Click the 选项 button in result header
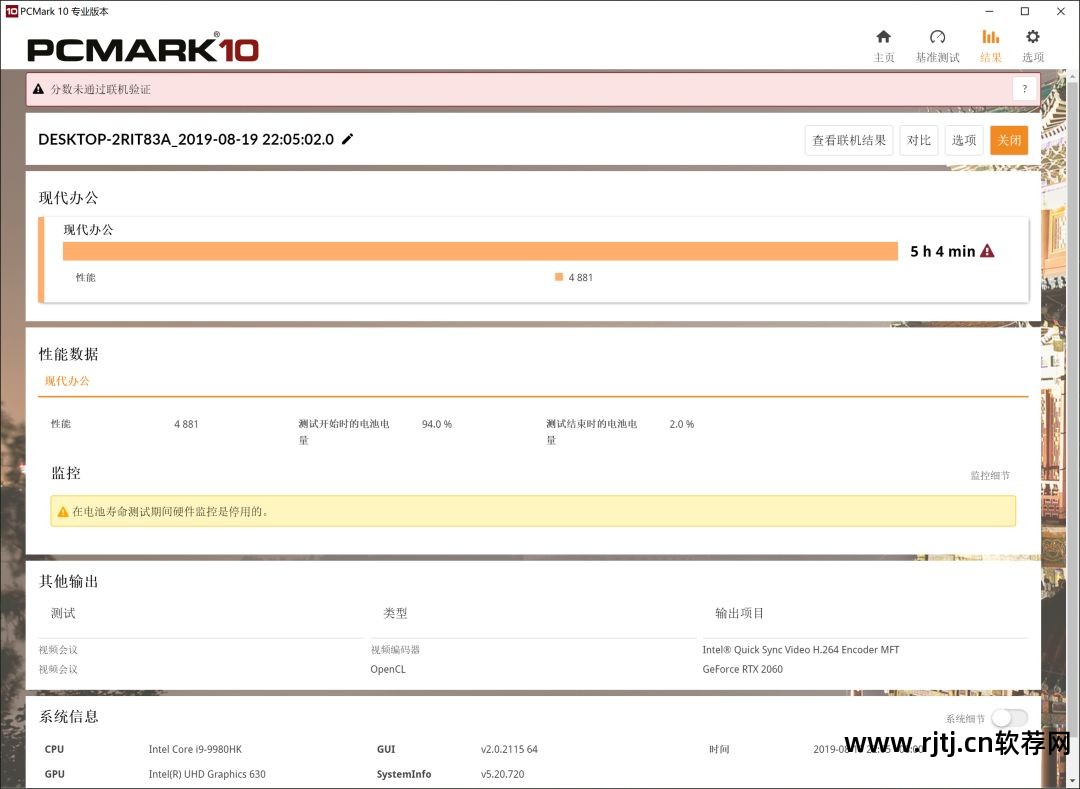The height and width of the screenshot is (789, 1080). (x=964, y=140)
